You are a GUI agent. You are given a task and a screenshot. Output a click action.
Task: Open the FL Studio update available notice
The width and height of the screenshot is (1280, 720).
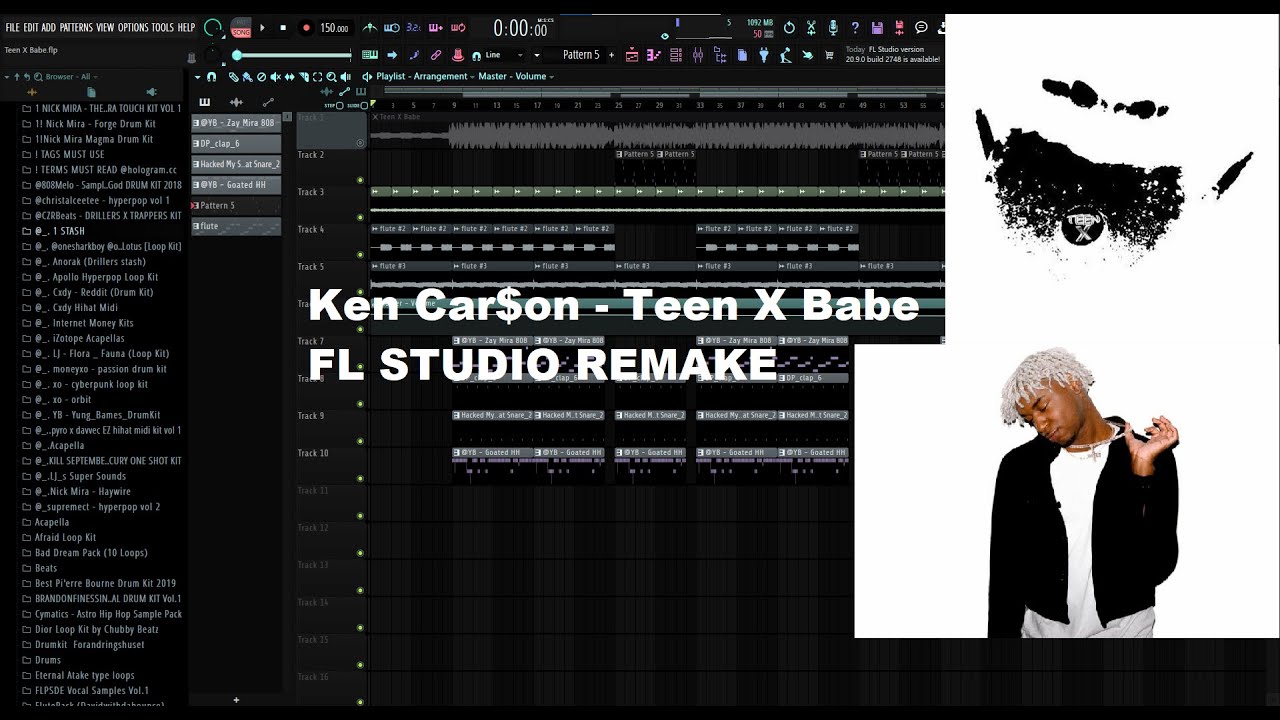pos(893,54)
